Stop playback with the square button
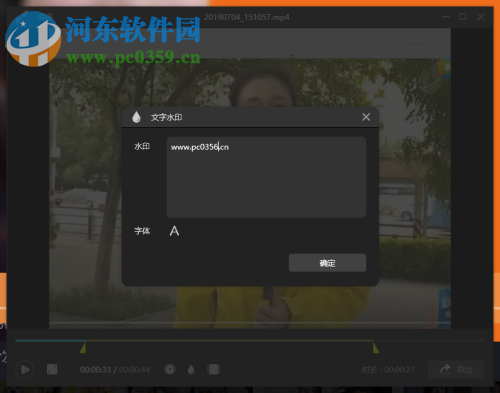This screenshot has height=393, width=500. (52, 369)
